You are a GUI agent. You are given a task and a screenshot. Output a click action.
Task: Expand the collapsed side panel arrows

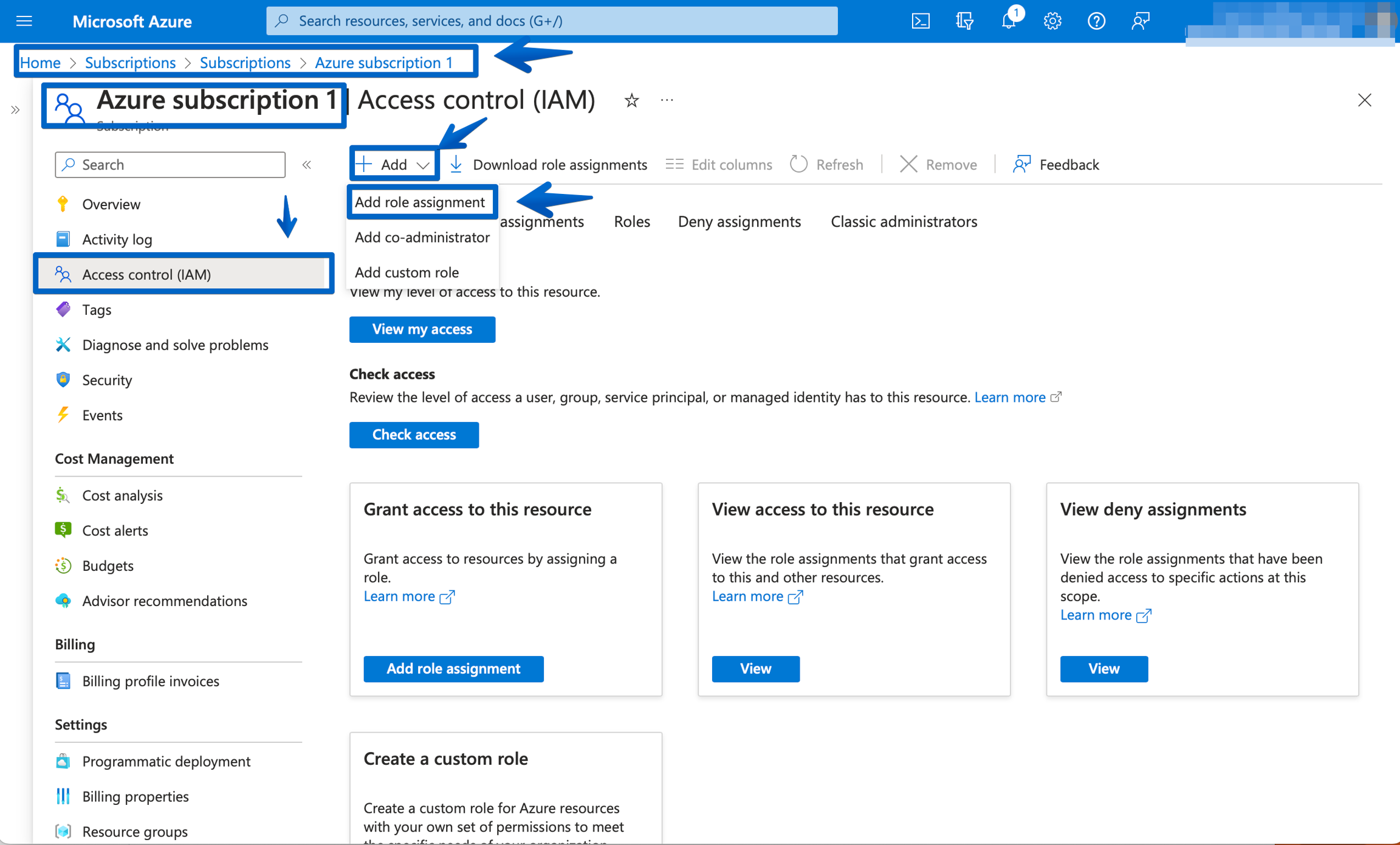[15, 110]
